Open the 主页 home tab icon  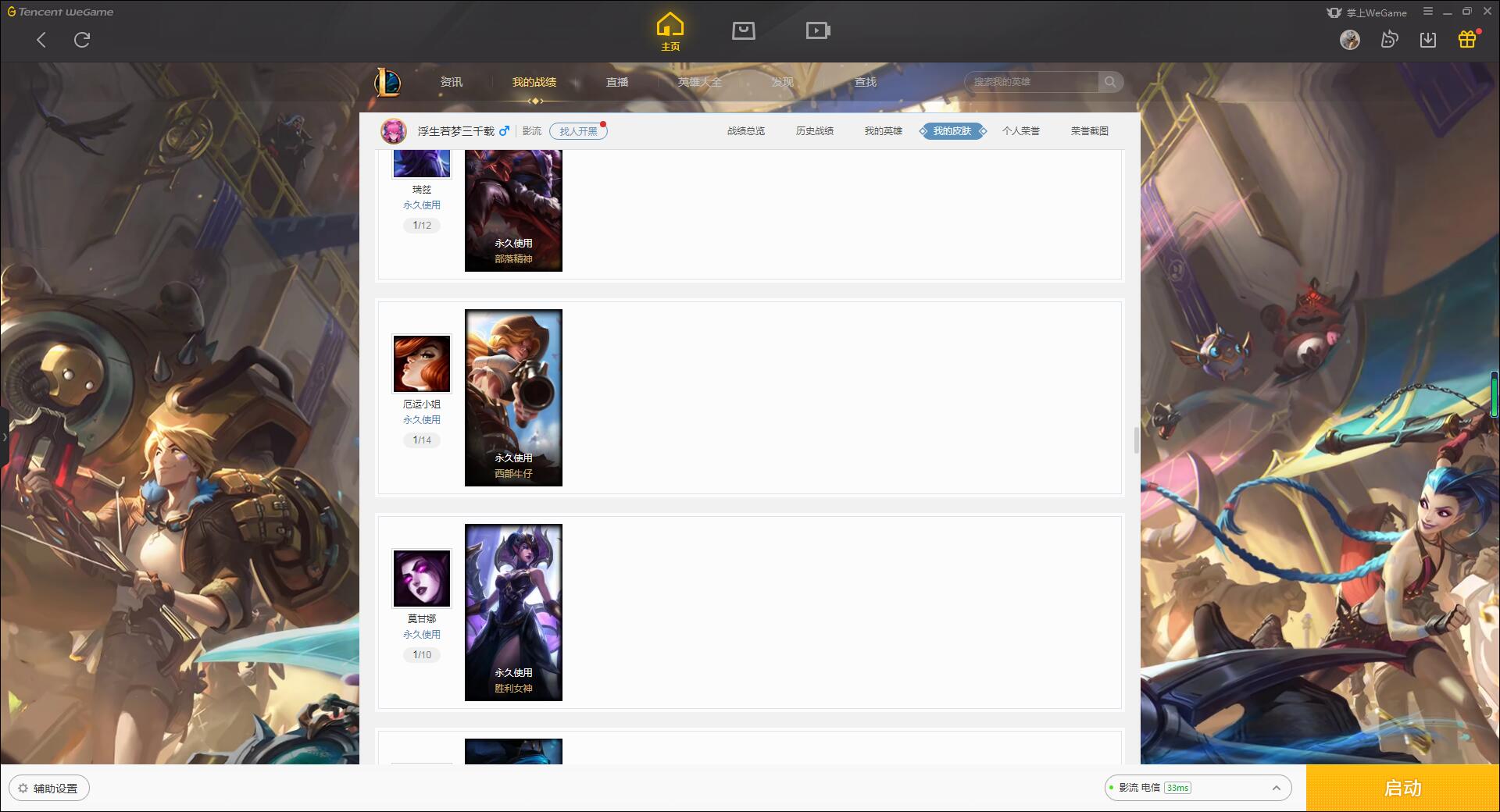(x=670, y=32)
